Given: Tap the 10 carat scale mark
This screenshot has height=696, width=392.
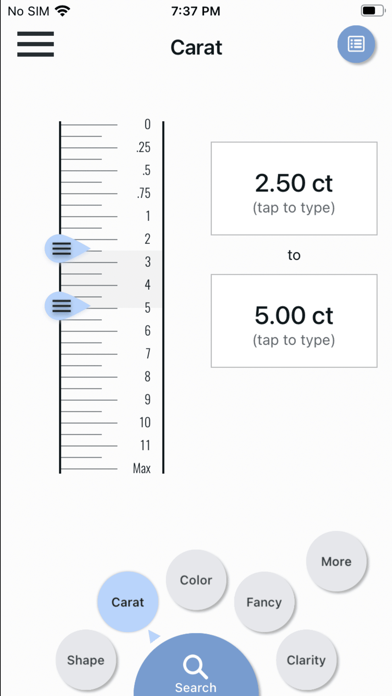Looking at the screenshot, I should (x=145, y=422).
